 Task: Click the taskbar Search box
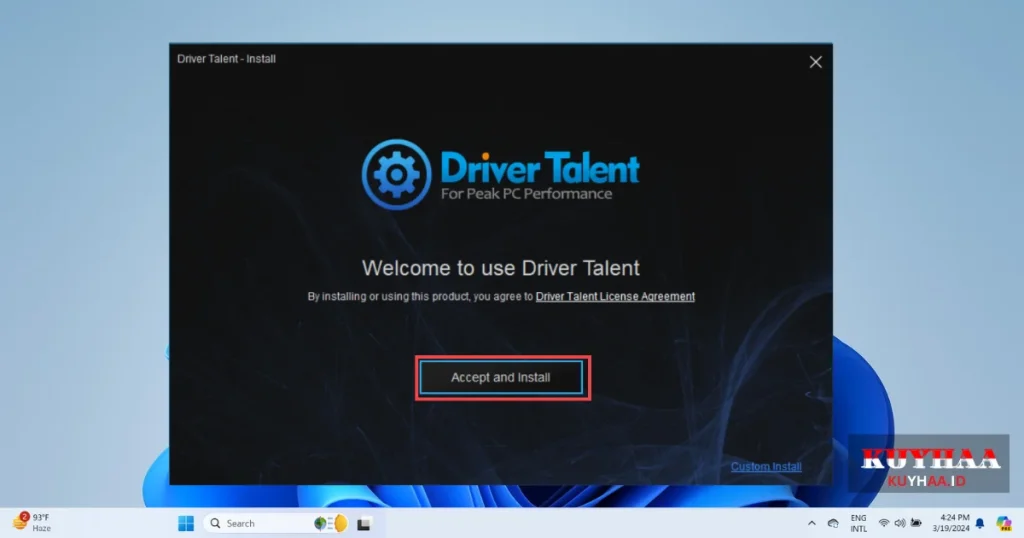[x=279, y=524]
